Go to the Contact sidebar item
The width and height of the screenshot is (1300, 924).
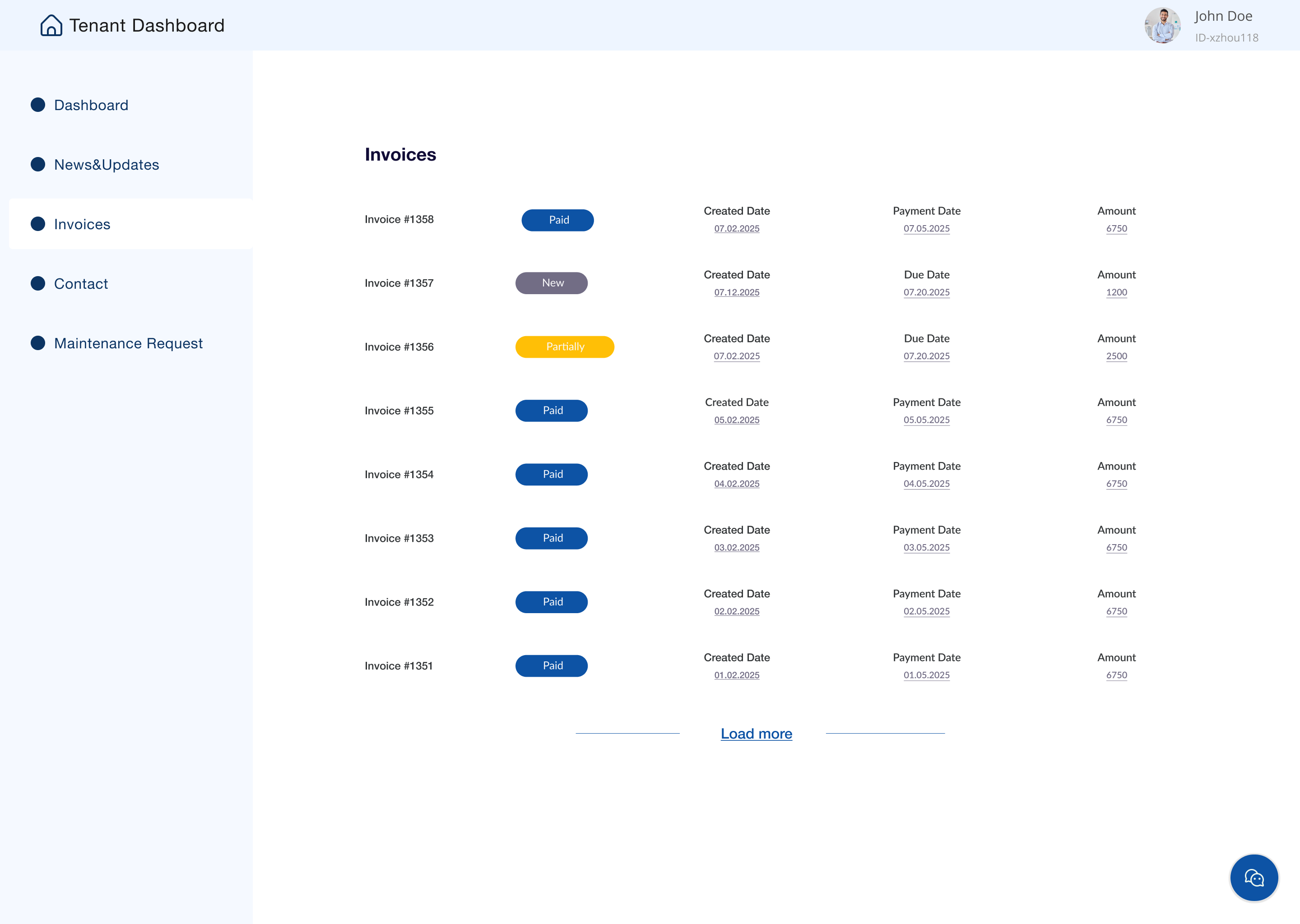[x=81, y=284]
